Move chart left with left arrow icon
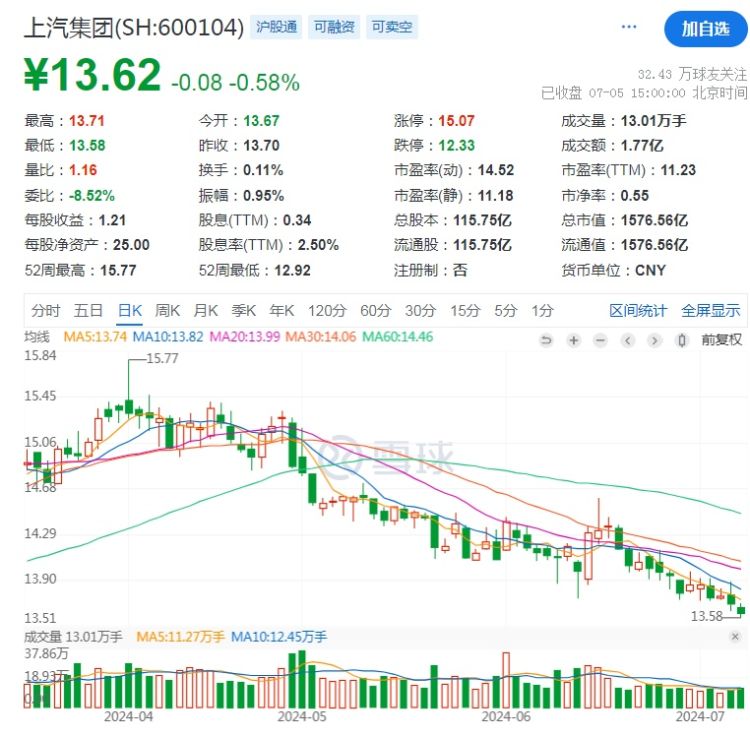 (628, 341)
